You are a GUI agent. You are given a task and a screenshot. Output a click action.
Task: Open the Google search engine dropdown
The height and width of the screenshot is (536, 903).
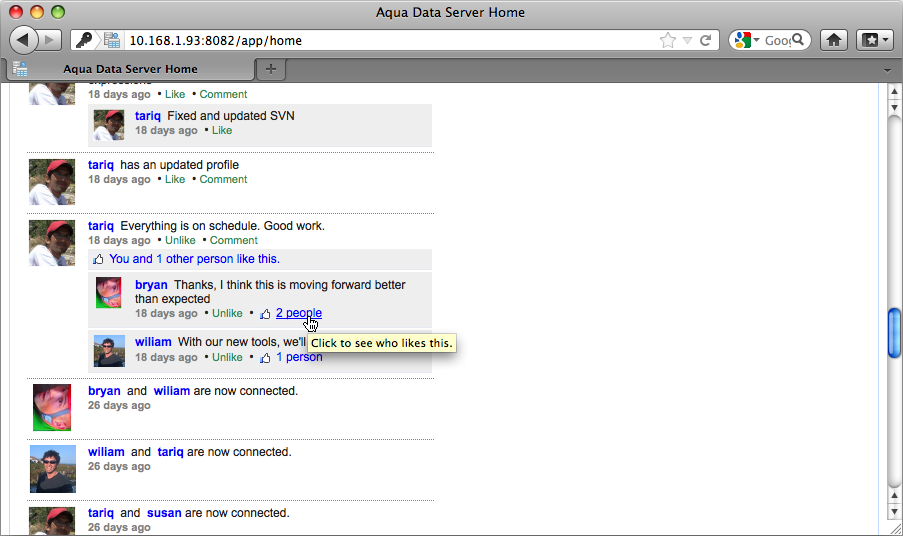coord(747,41)
